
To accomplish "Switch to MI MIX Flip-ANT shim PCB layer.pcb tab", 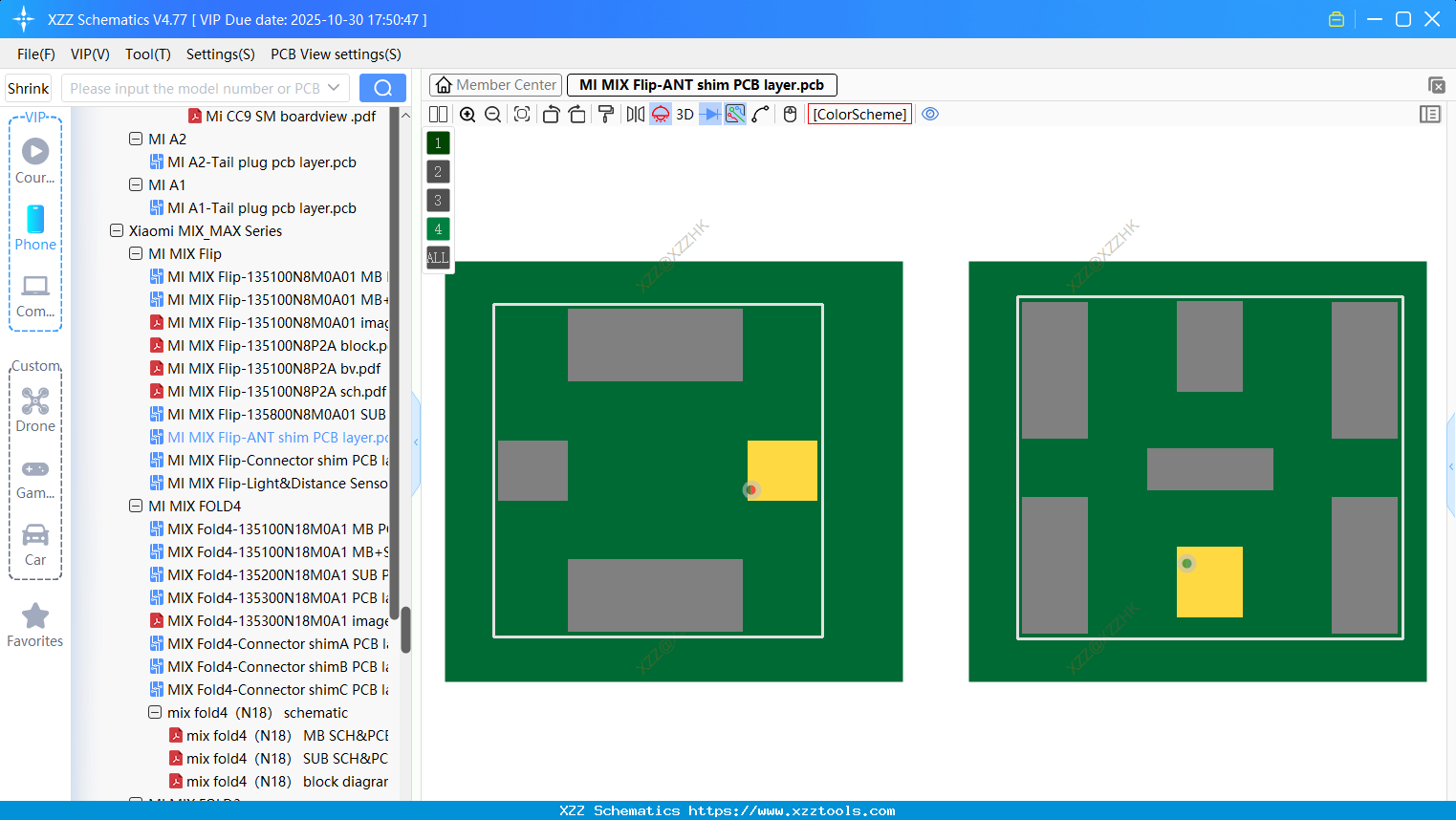I will click(x=702, y=85).
